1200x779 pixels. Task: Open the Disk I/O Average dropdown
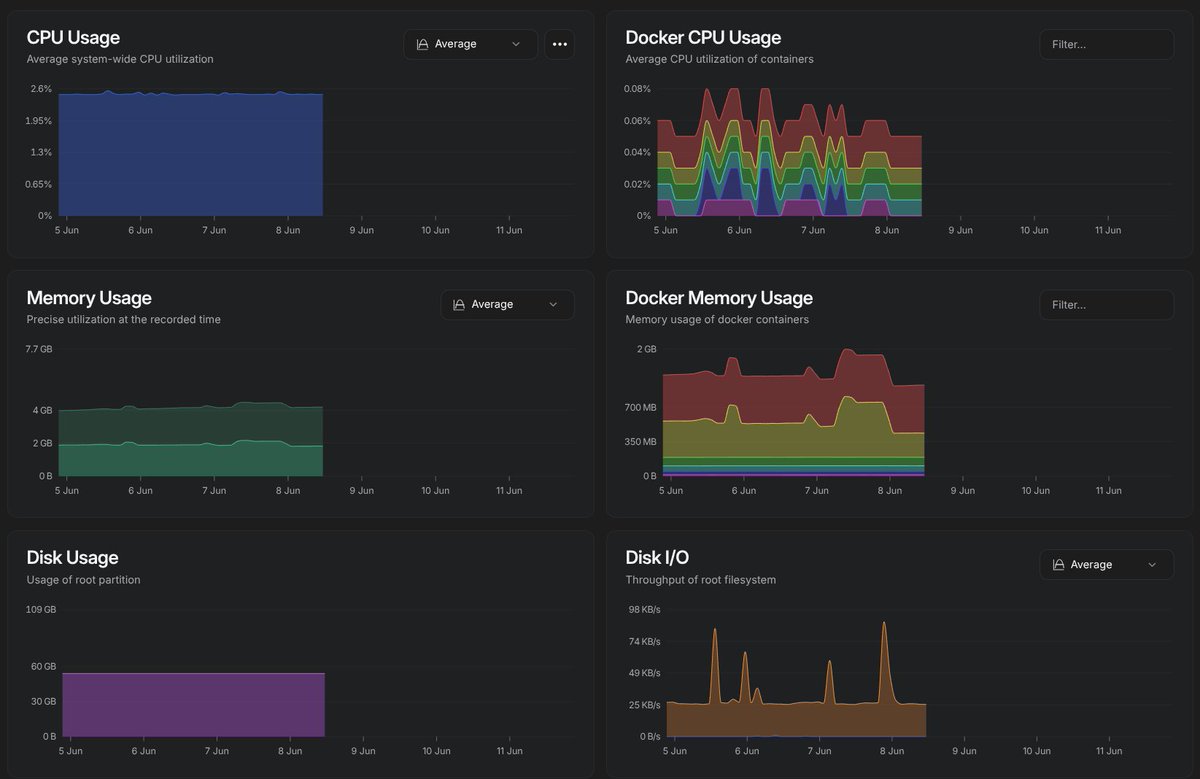pos(1106,565)
